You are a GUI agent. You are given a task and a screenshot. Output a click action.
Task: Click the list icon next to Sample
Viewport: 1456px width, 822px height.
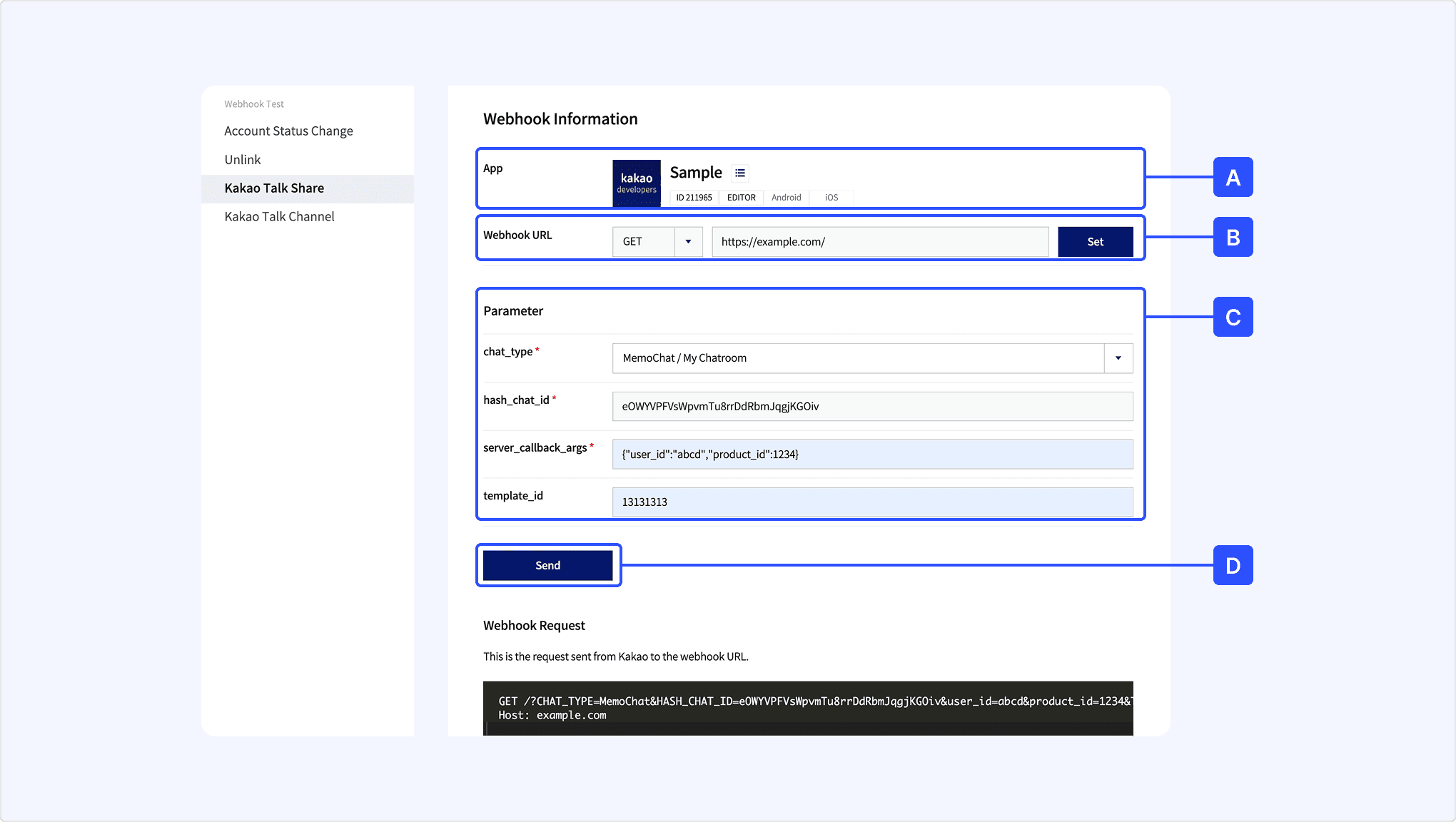[740, 173]
